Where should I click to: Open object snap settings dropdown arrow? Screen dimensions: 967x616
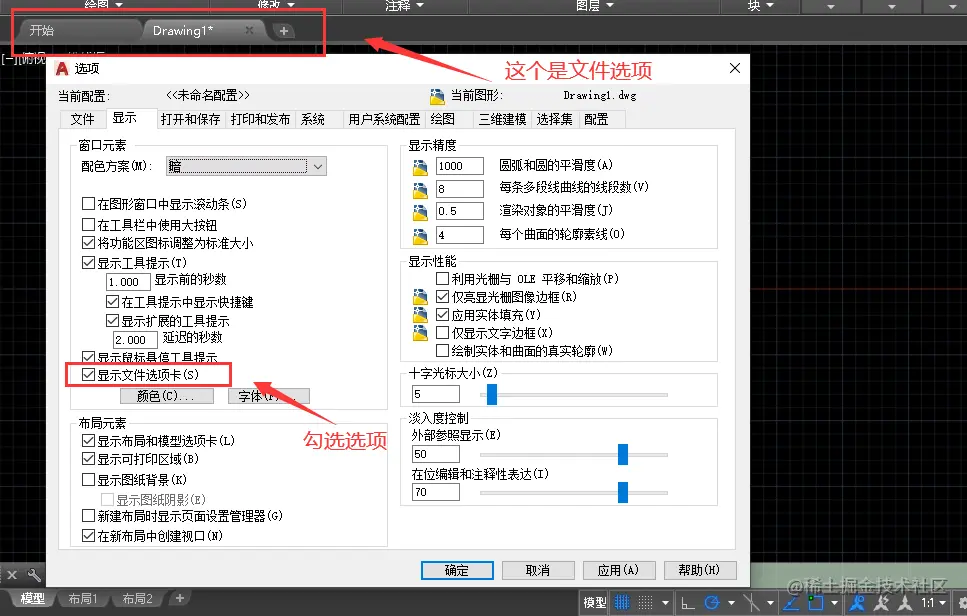(x=834, y=603)
